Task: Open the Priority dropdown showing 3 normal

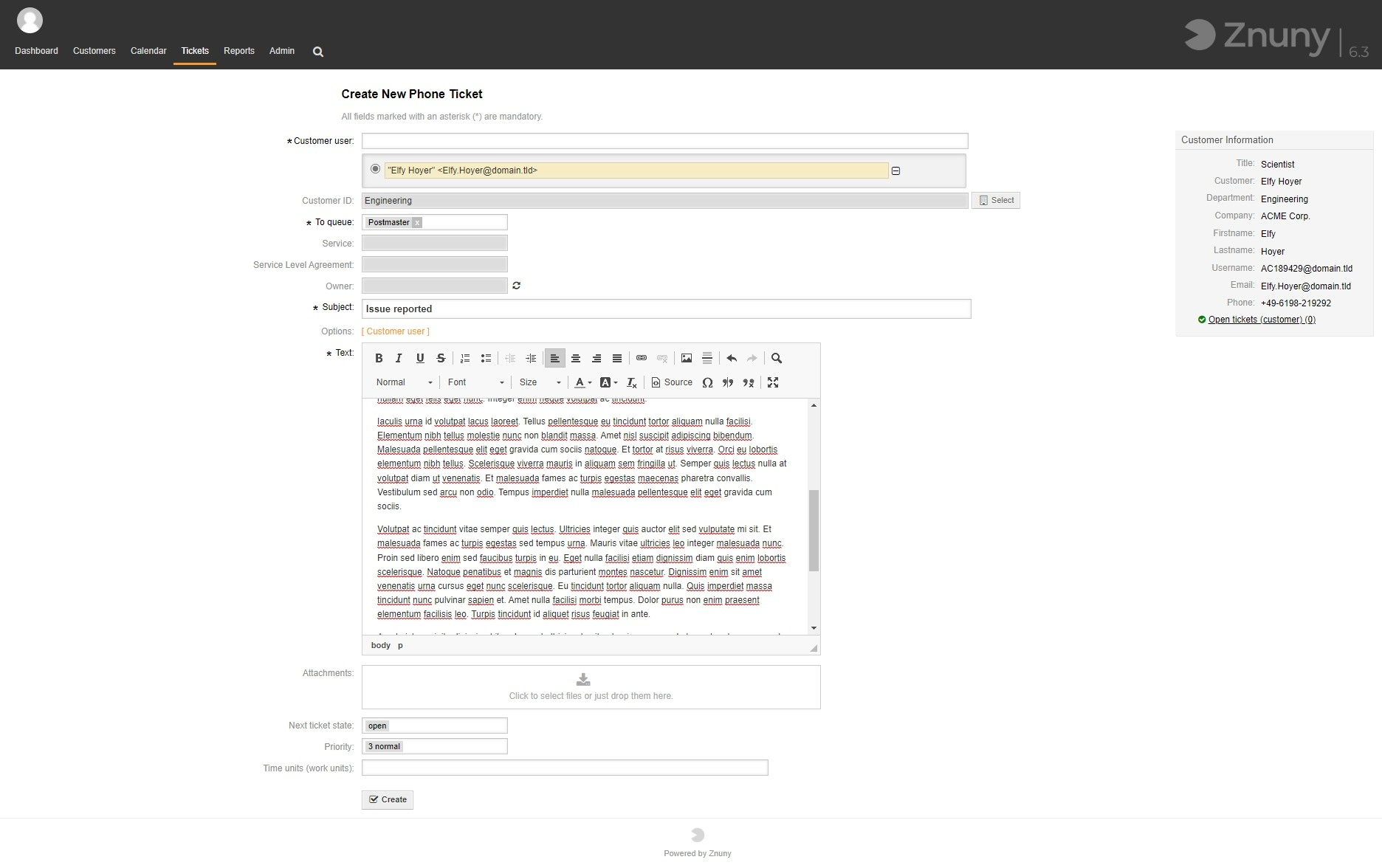Action: click(x=434, y=746)
